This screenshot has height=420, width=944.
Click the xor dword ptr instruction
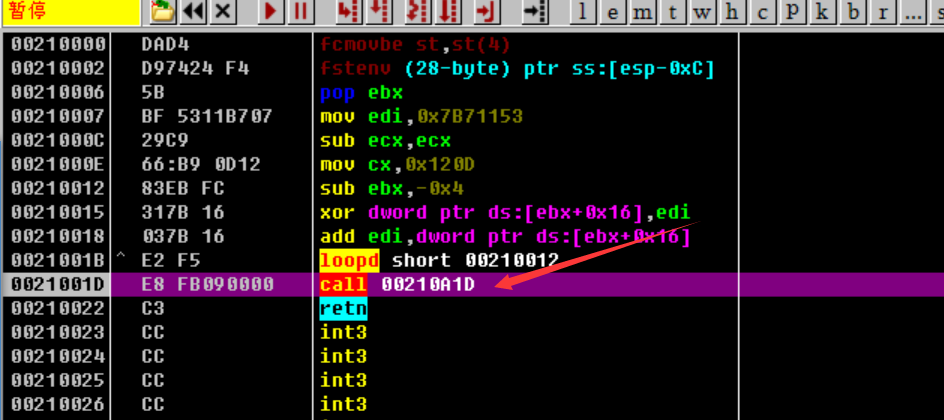pos(505,212)
